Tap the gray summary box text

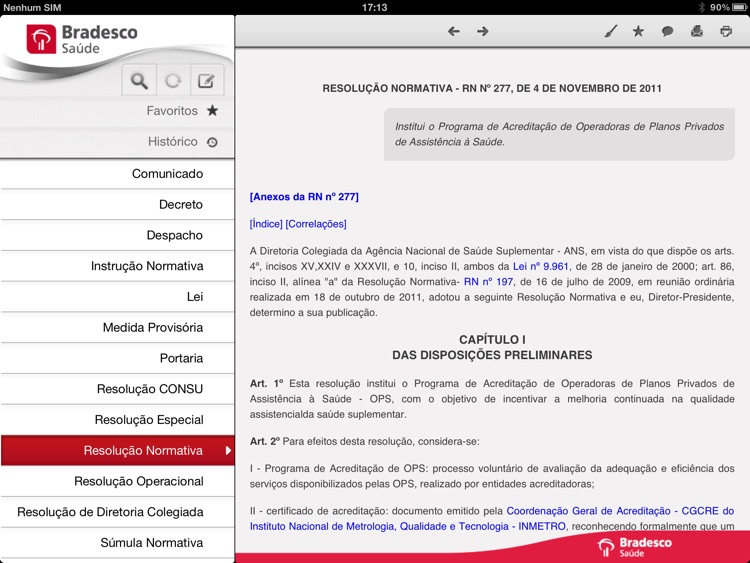click(x=559, y=134)
